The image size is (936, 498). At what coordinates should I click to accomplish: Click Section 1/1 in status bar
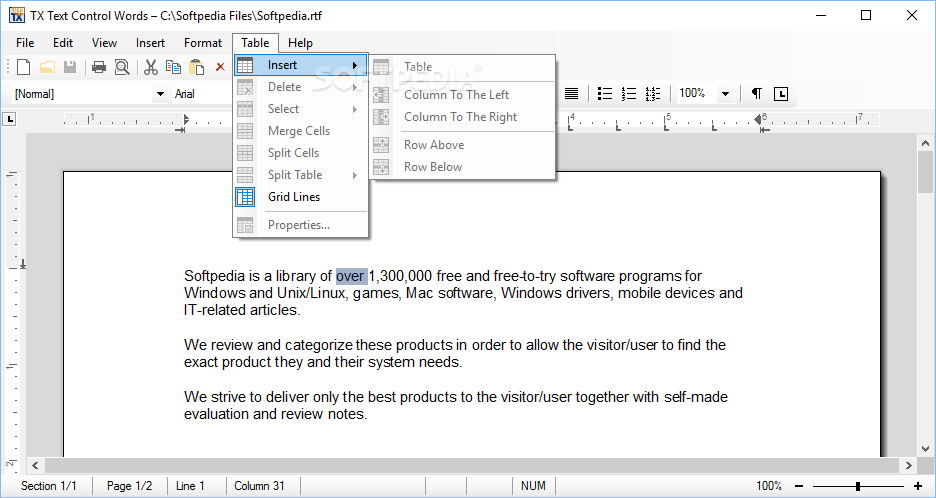click(49, 486)
